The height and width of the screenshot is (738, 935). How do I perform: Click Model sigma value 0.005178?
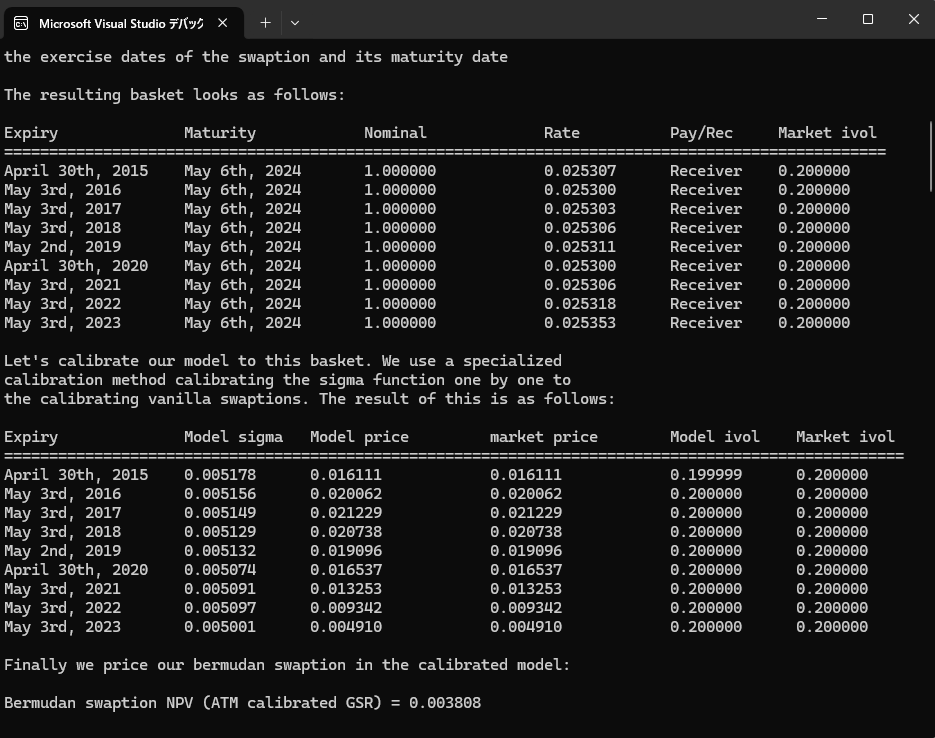(x=220, y=475)
